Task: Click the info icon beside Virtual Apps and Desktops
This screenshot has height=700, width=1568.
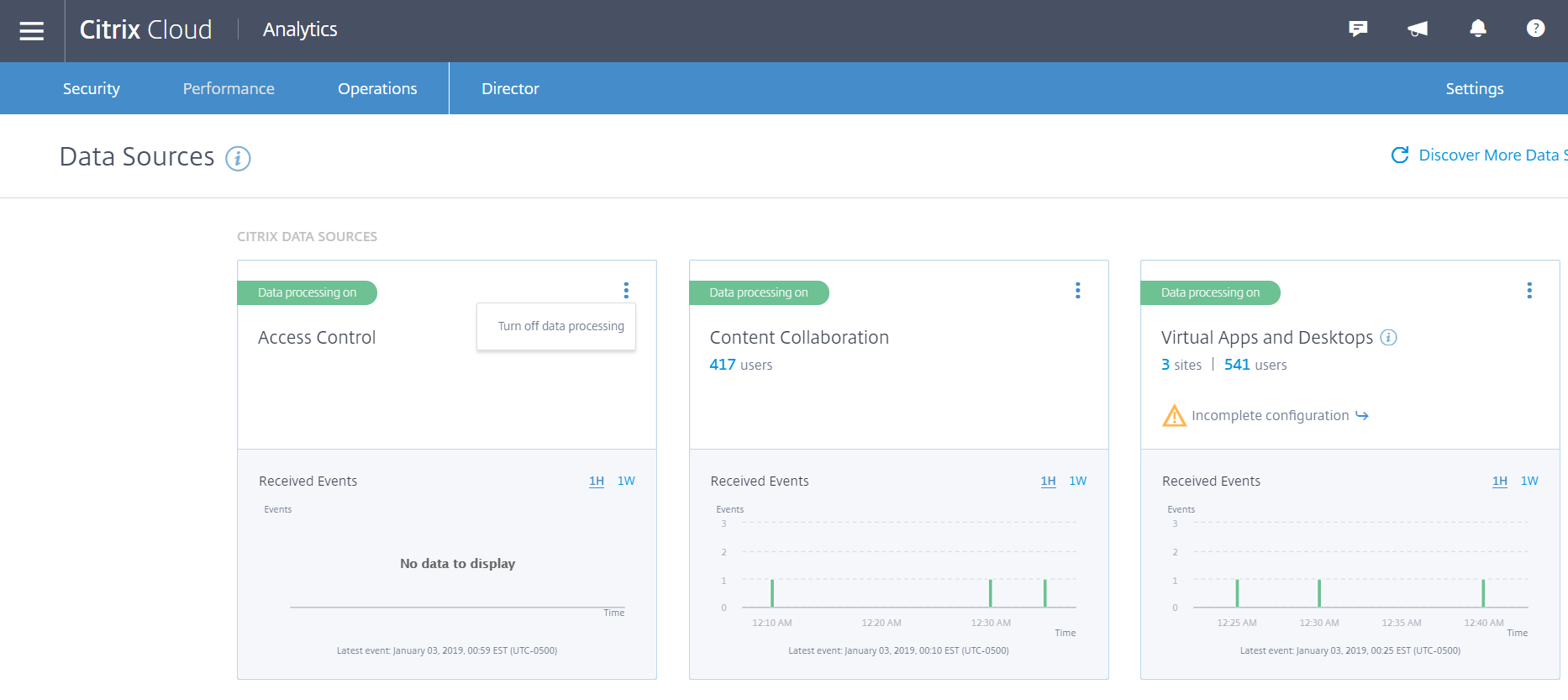Action: coord(1389,338)
